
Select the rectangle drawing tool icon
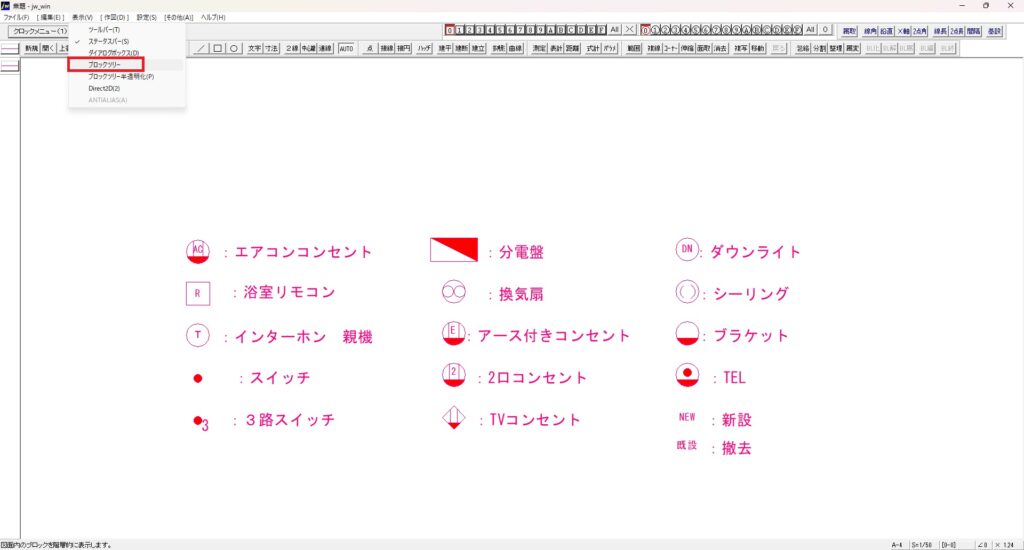[x=217, y=47]
